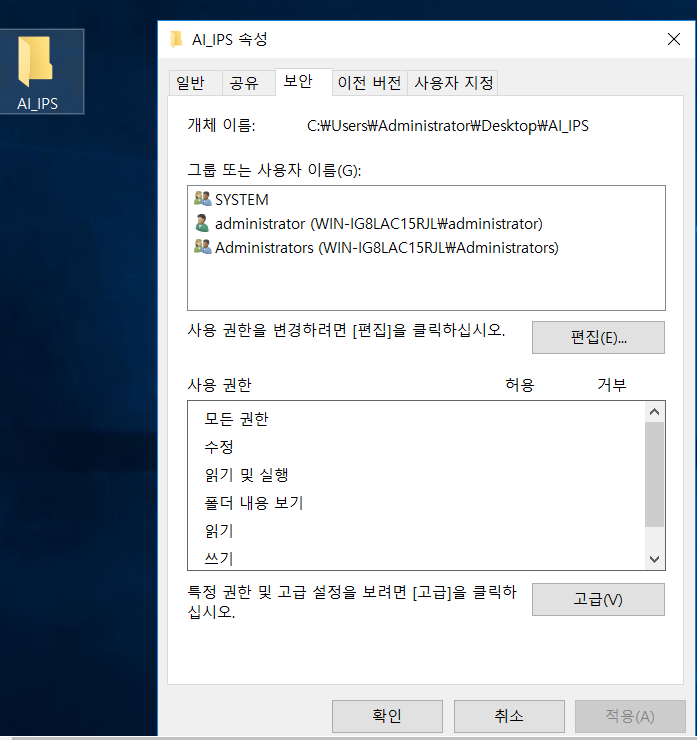Select administrator (WIN-IG8LAC15RJL\administrator) entry
Screen dimensions: 697x740
pos(426,223)
